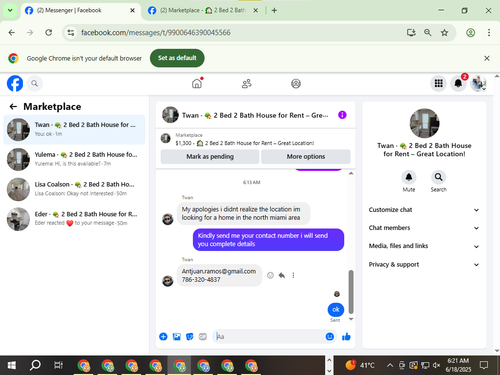Open Chrome profile icon
Viewport: 500px width, 375px height.
click(x=470, y=32)
